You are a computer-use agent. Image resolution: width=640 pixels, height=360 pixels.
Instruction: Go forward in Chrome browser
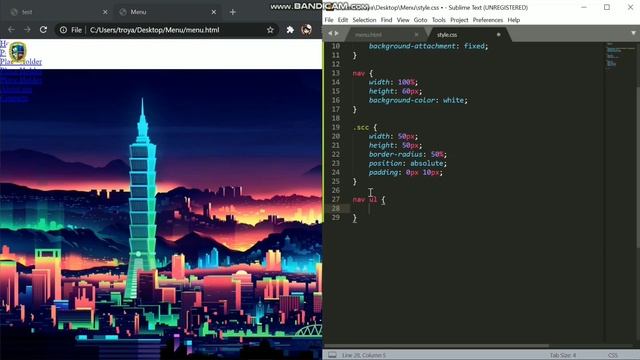tap(27, 30)
